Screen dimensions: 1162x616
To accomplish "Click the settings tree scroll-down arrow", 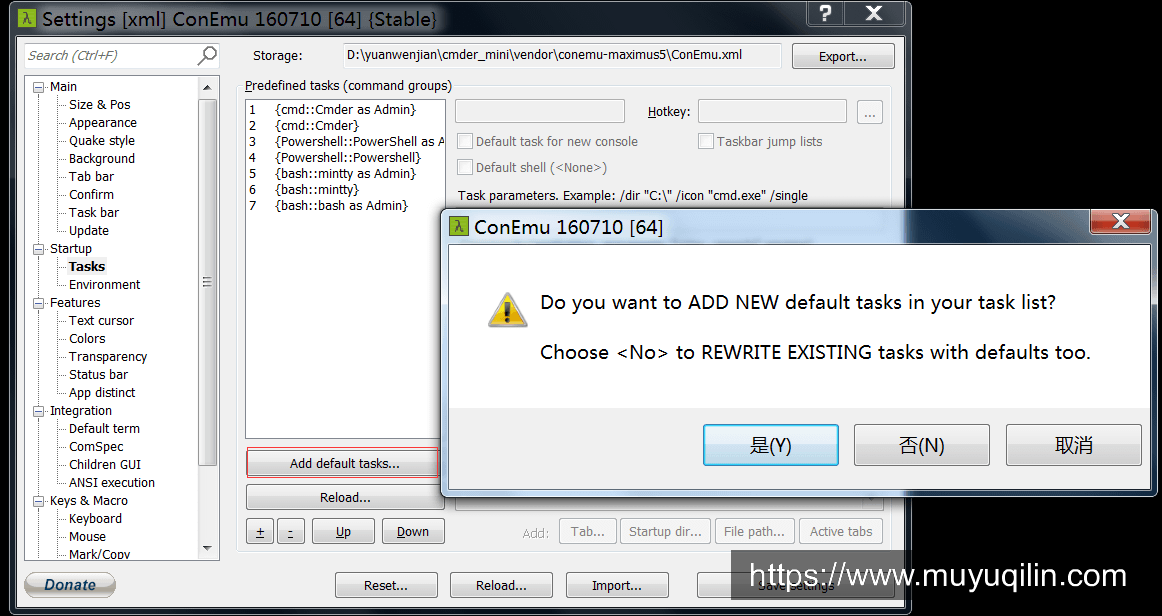I will pos(208,549).
